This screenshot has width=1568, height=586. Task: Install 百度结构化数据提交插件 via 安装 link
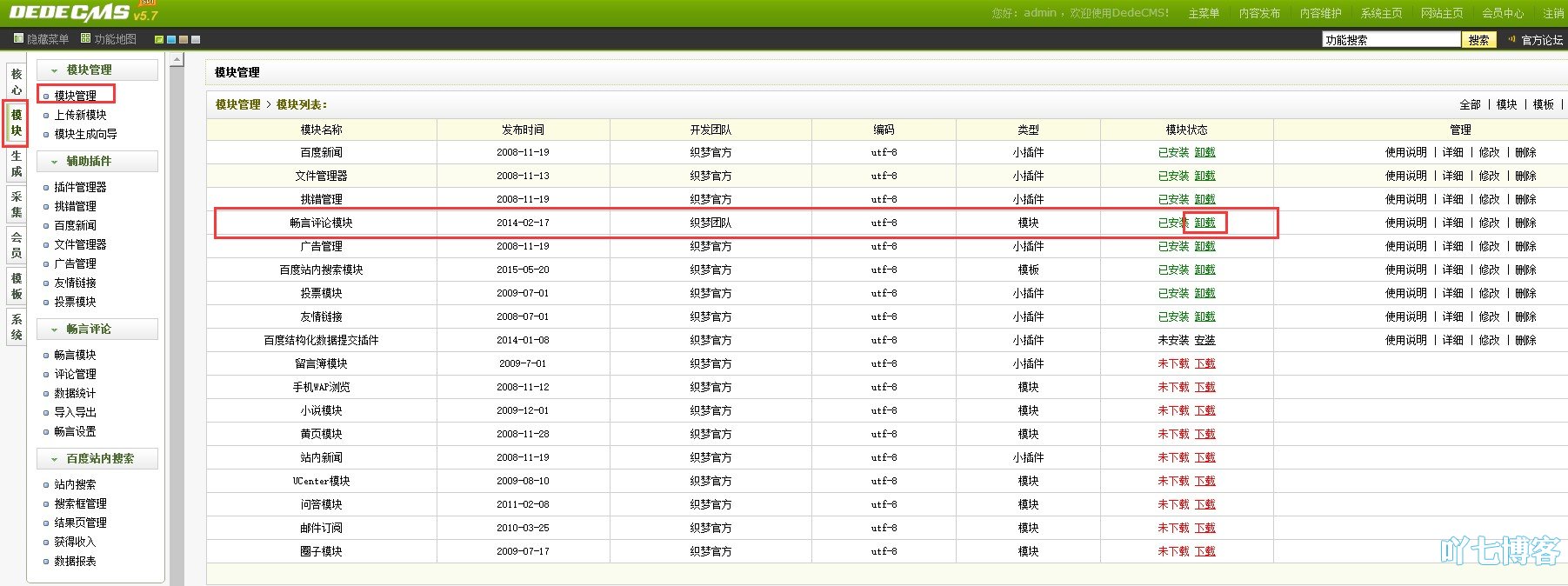pos(1204,340)
